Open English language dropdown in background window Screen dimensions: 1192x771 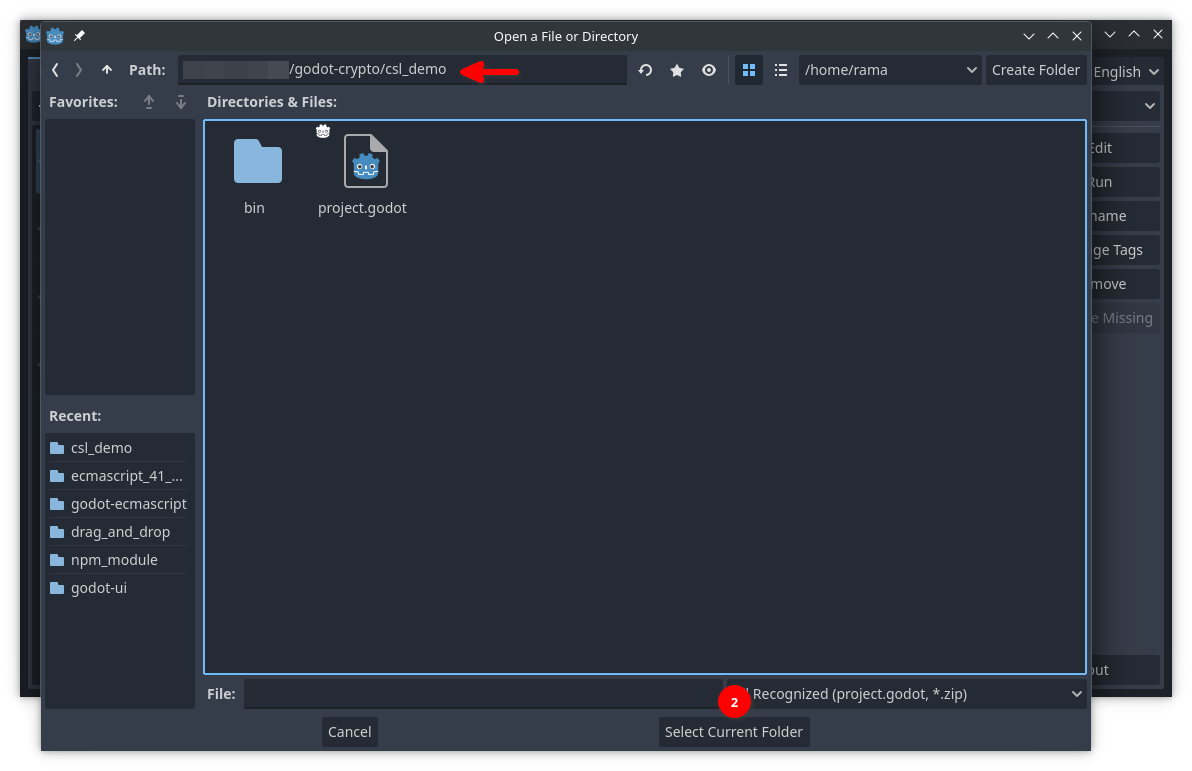pos(1126,72)
